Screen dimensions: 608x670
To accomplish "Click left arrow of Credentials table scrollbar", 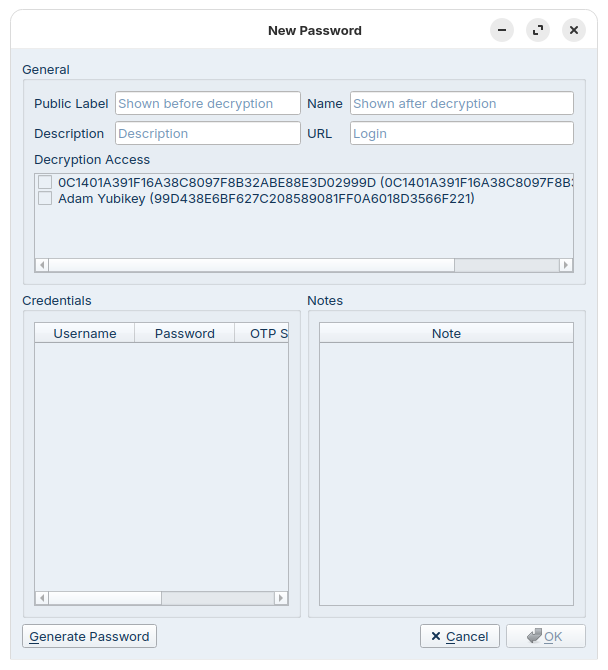I will coord(42,598).
